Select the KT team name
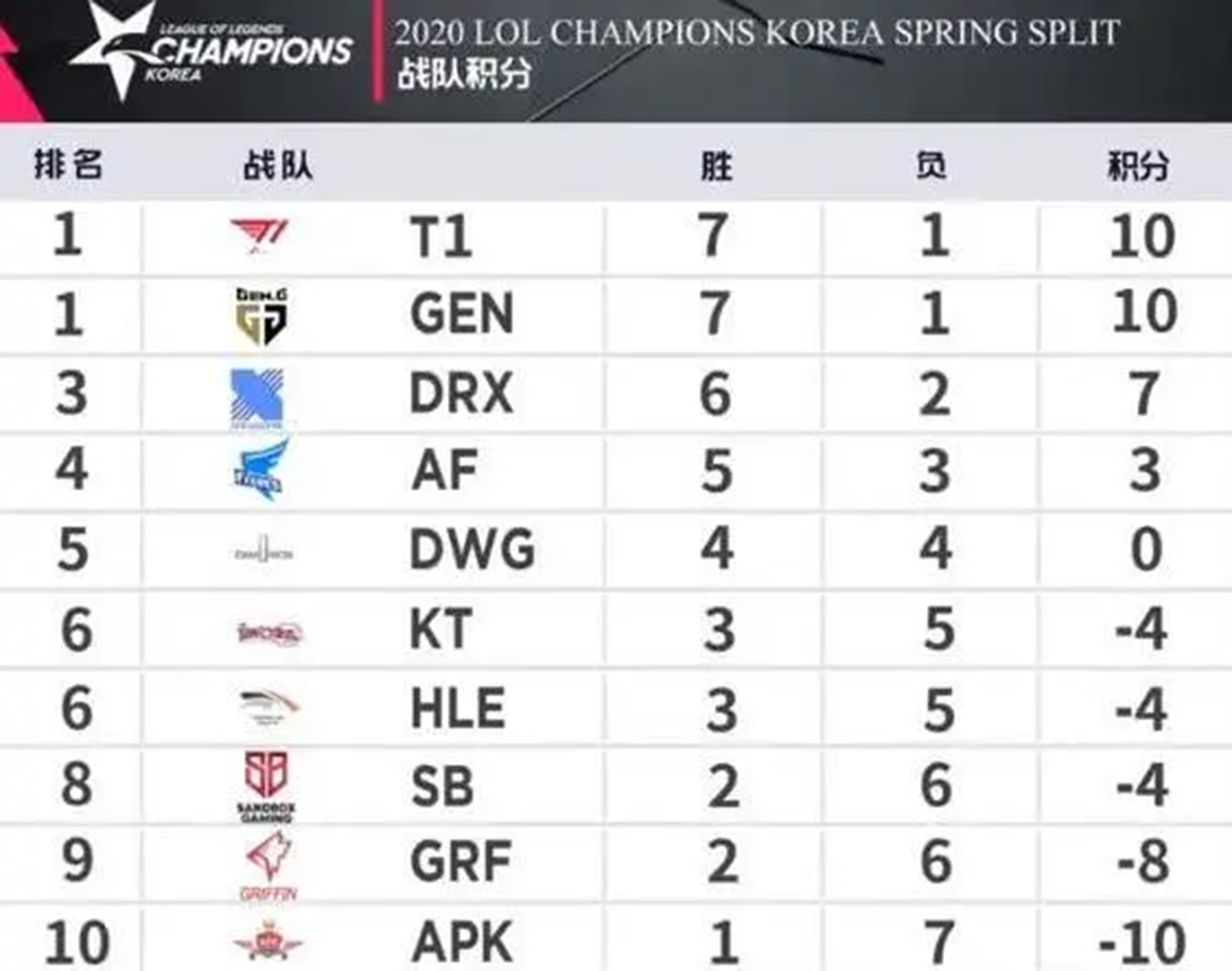This screenshot has width=1232, height=971. [x=441, y=630]
